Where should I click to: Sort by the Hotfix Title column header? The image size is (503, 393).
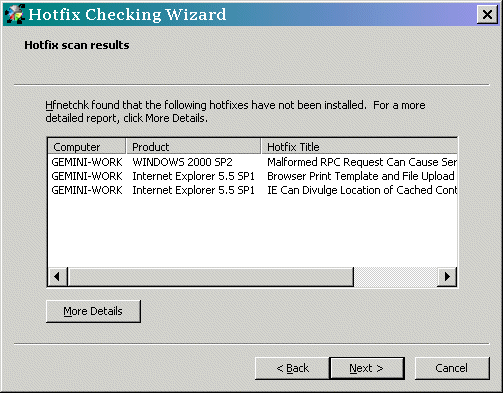pos(360,147)
